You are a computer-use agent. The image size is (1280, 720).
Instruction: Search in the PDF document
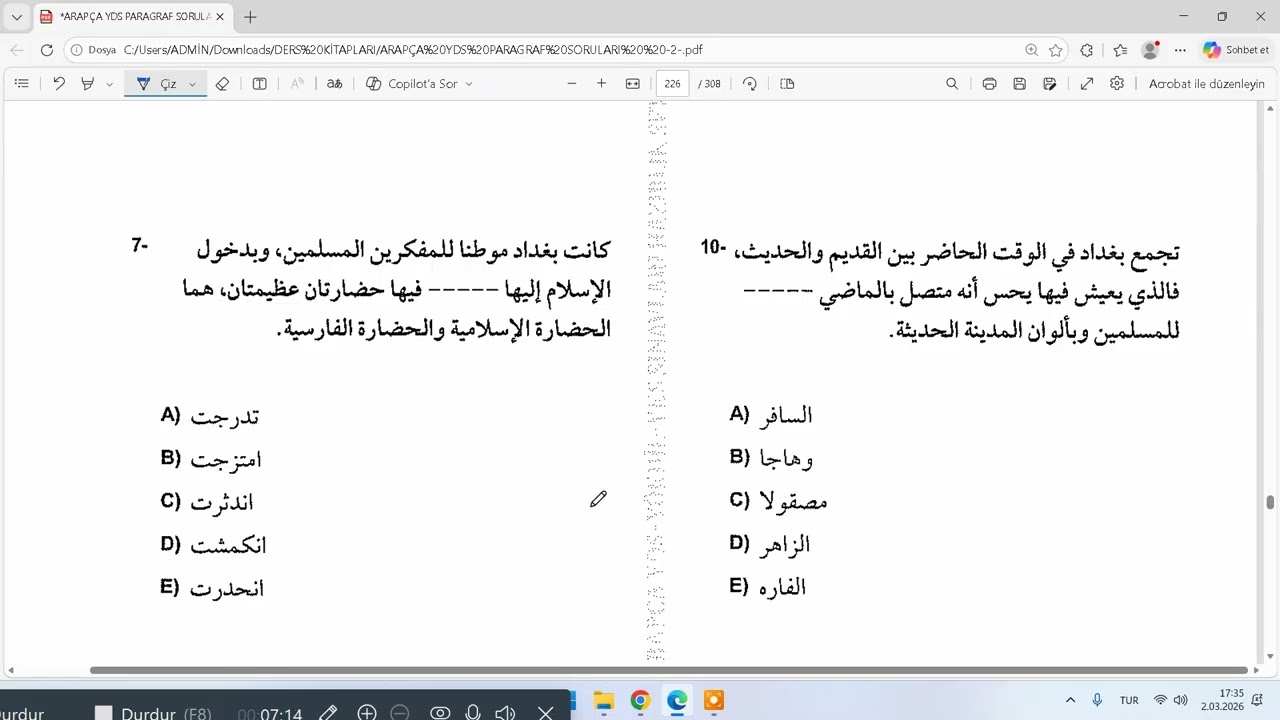coord(952,84)
